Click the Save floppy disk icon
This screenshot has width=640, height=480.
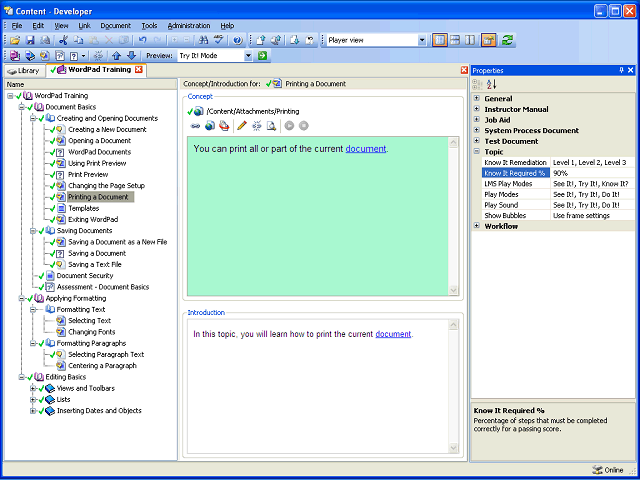30,40
